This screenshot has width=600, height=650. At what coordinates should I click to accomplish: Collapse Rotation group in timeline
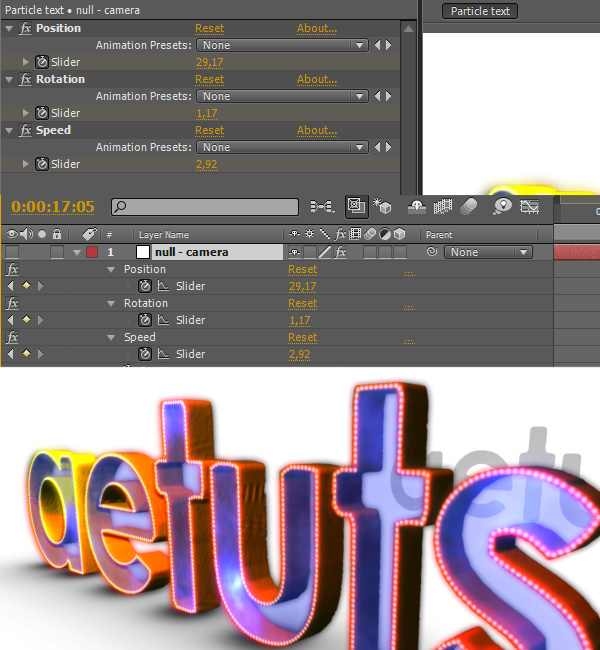(111, 303)
